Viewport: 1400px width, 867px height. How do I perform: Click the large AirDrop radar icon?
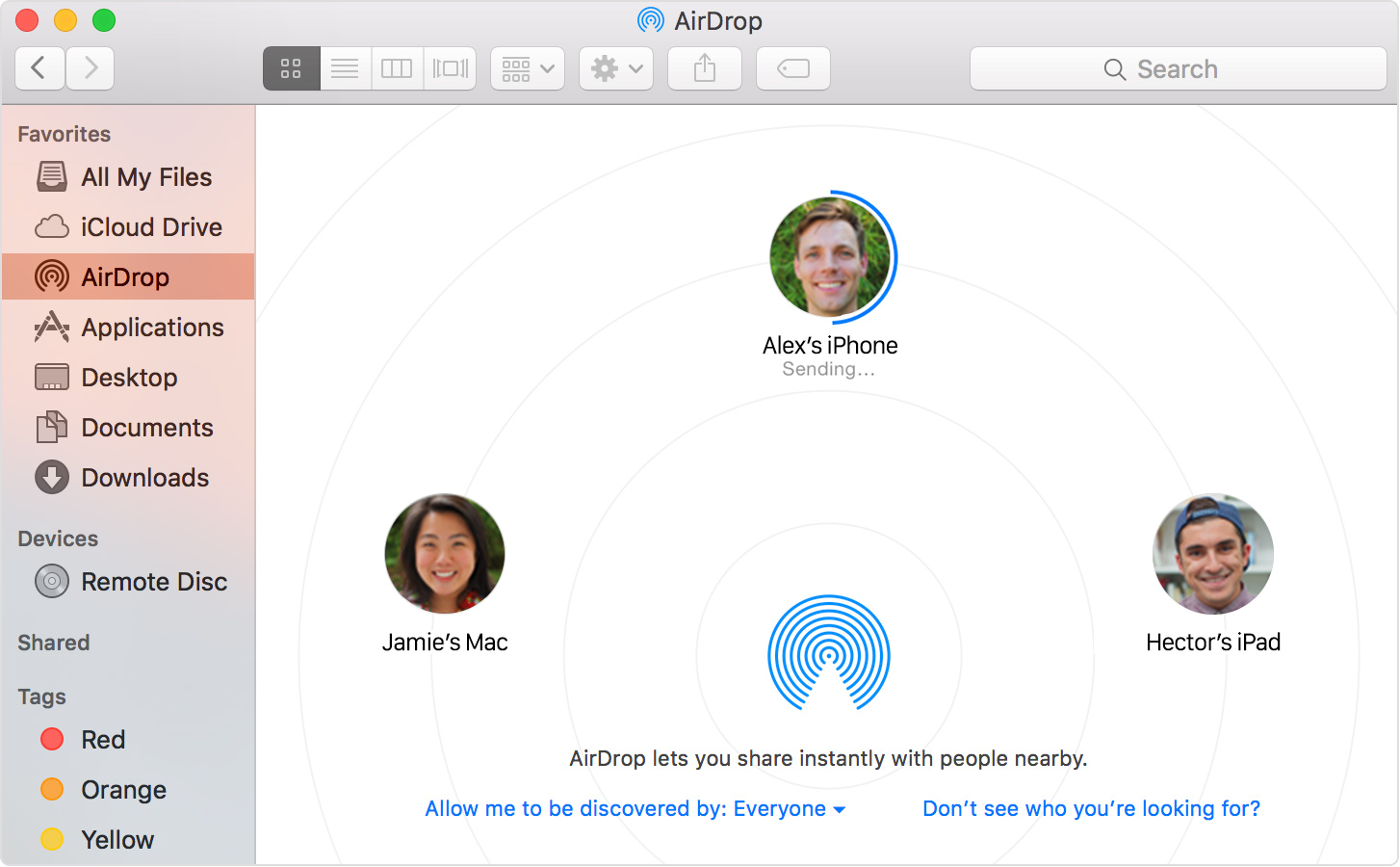click(x=828, y=653)
